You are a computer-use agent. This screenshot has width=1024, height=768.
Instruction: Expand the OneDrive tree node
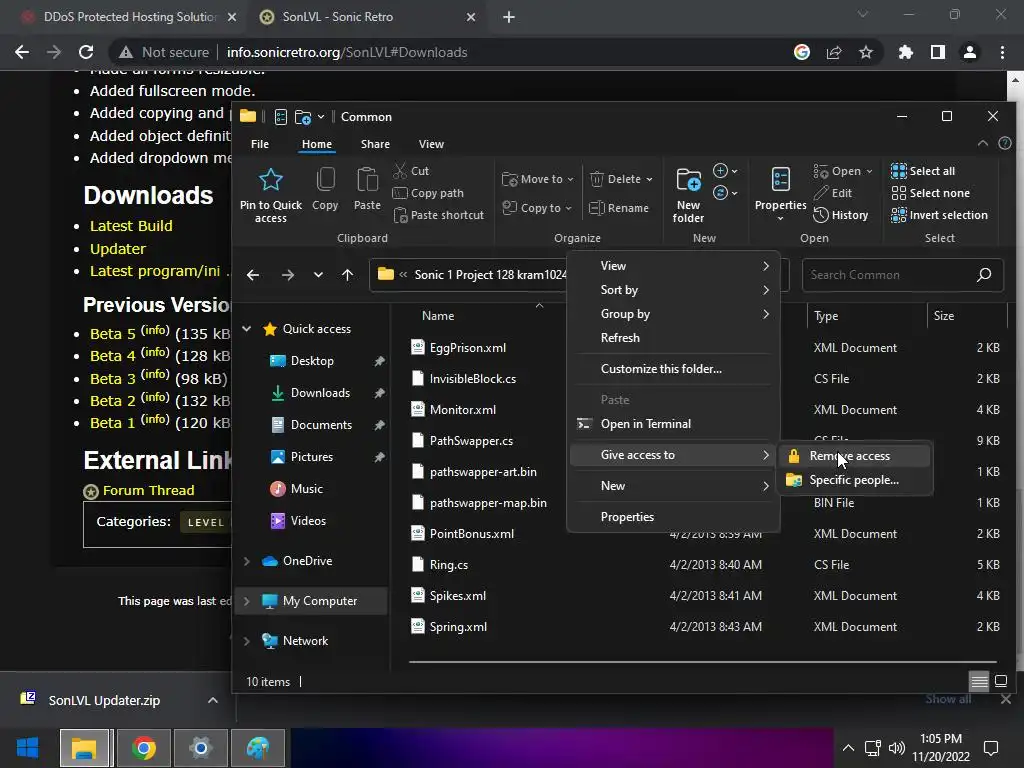pos(247,561)
